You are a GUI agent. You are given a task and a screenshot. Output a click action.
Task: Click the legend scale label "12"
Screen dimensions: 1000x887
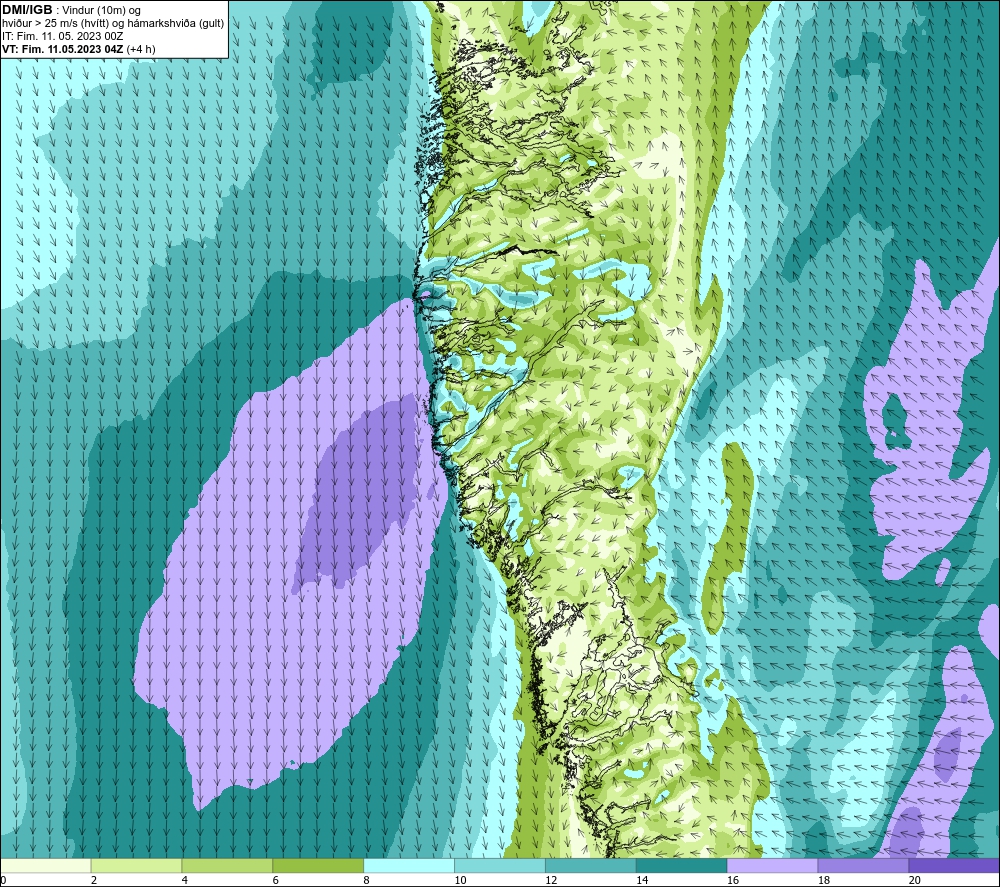551,881
